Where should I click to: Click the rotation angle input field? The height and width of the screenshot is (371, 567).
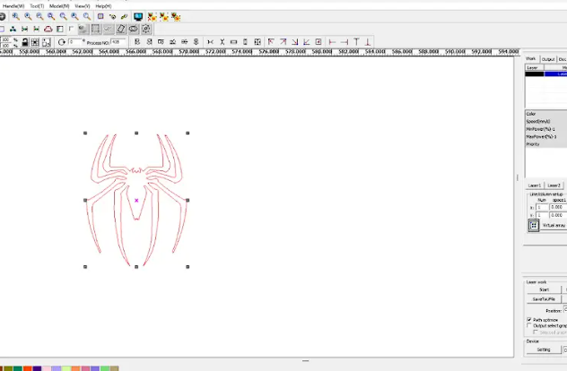(74, 42)
